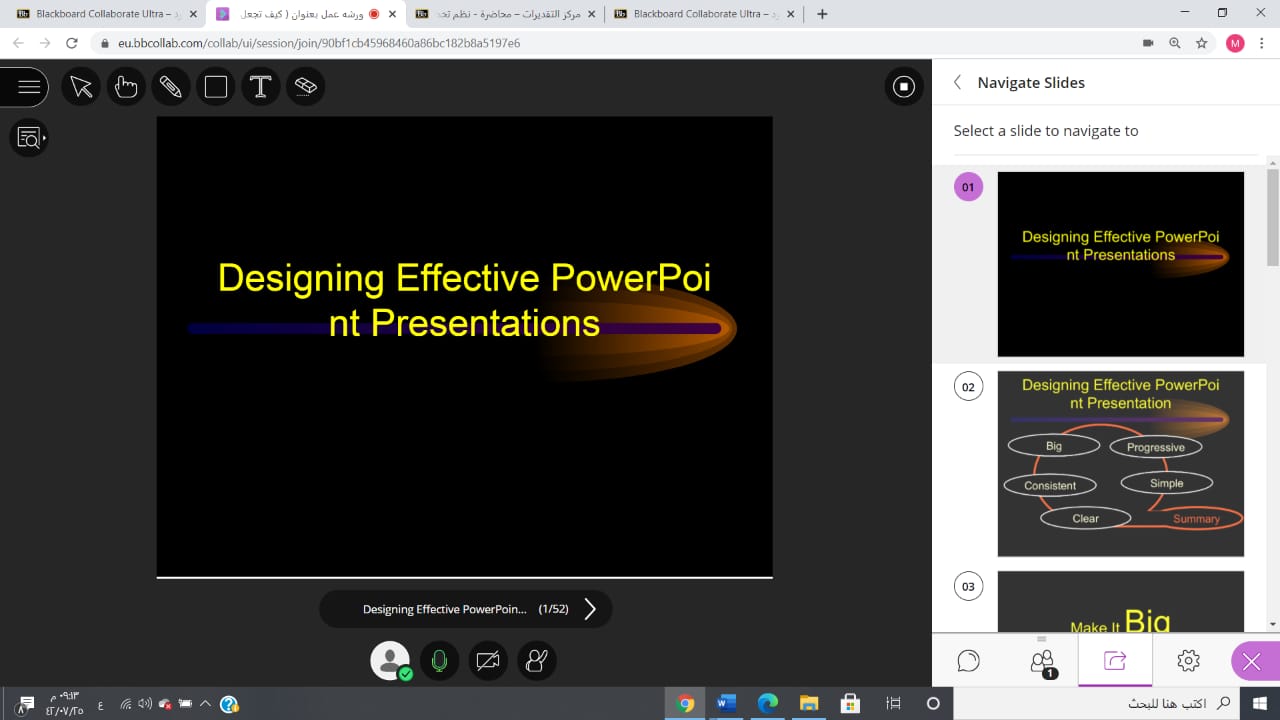Select the Pencil drawing tool
The image size is (1280, 720).
(171, 87)
